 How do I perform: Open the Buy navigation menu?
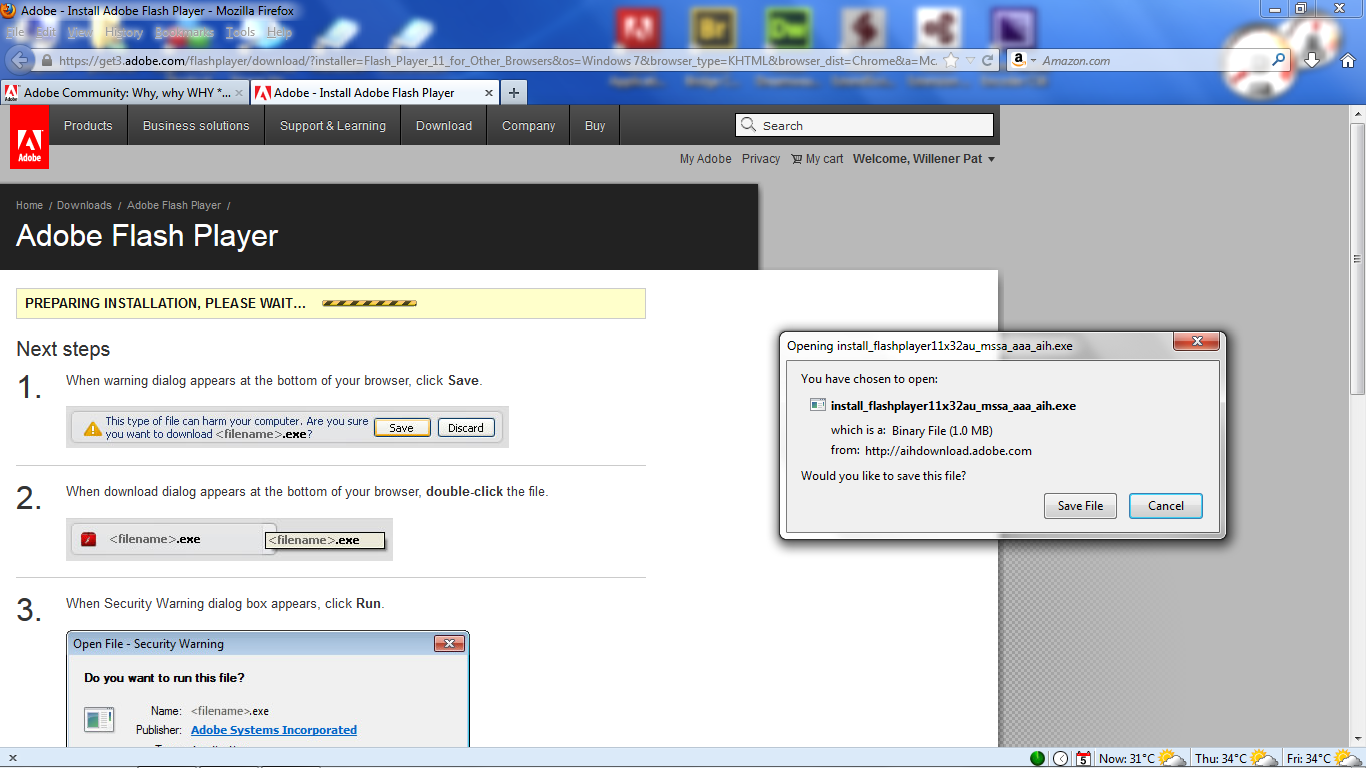point(595,126)
